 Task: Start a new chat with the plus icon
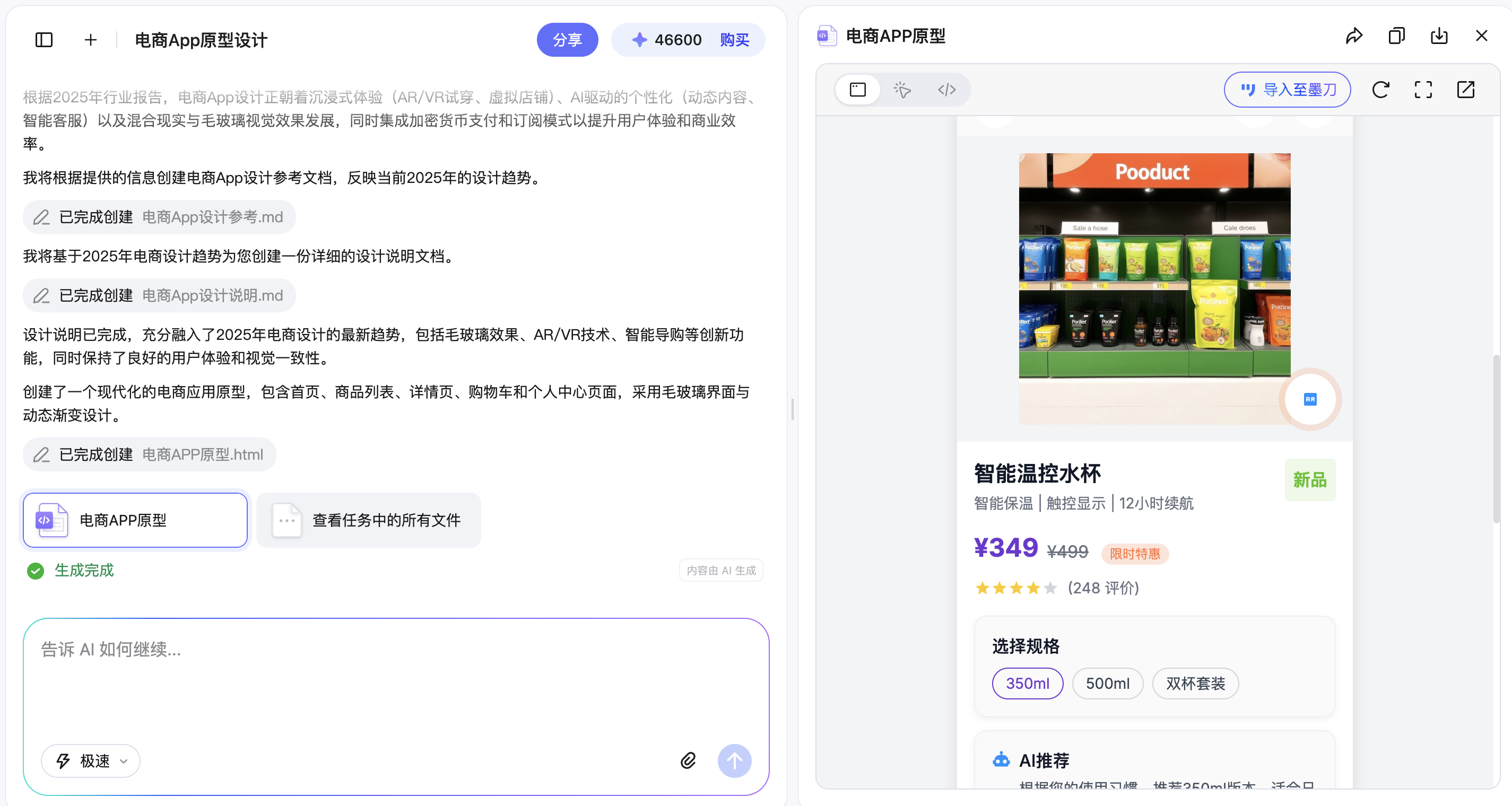click(90, 39)
